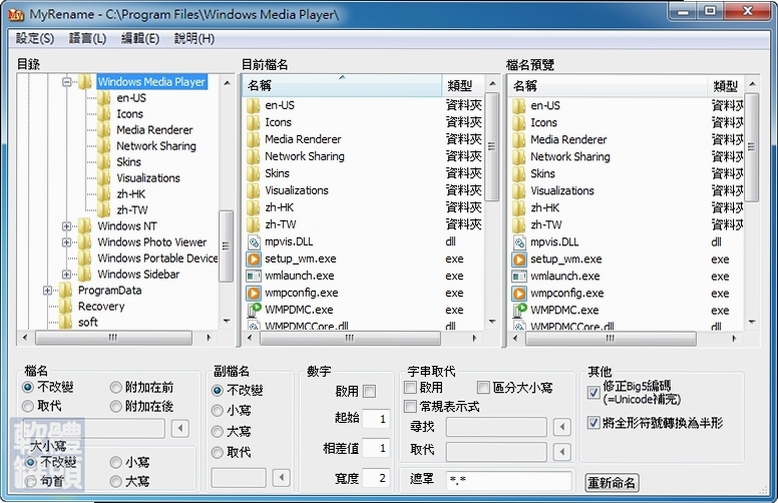Click mpvis.DLL file icon in current filenames list

pos(254,242)
